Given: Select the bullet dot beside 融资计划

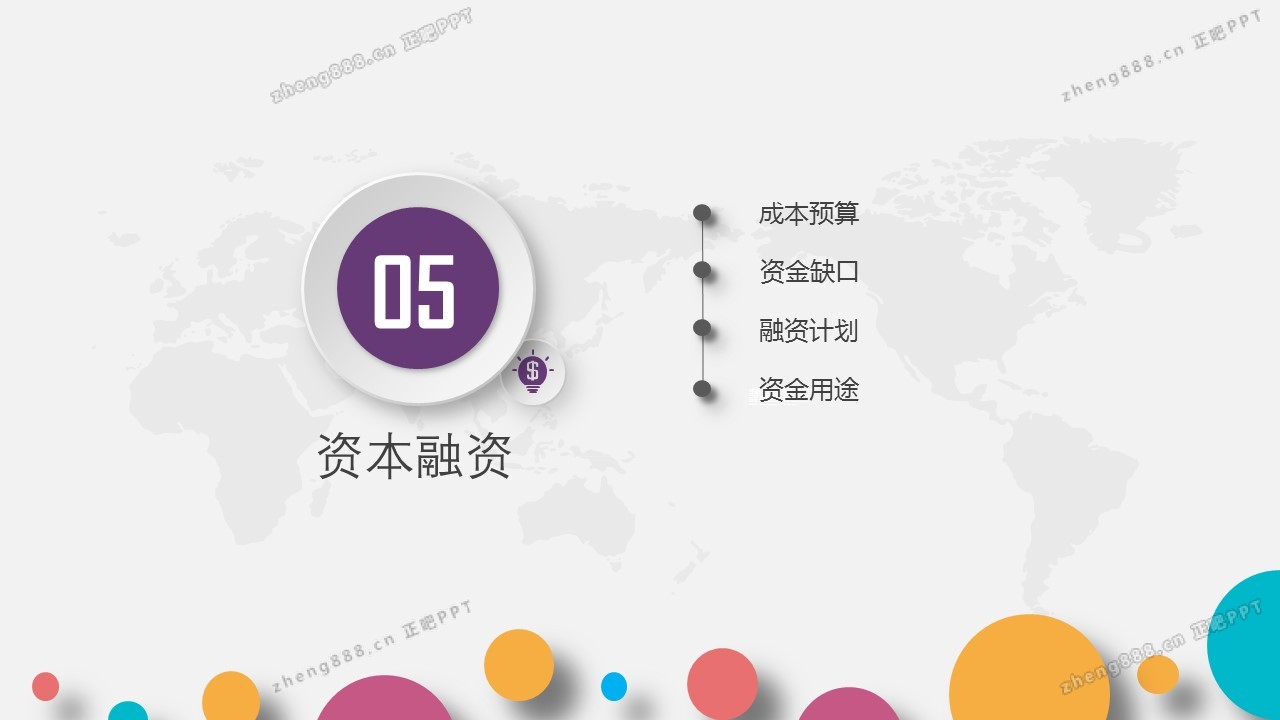Looking at the screenshot, I should tap(702, 328).
